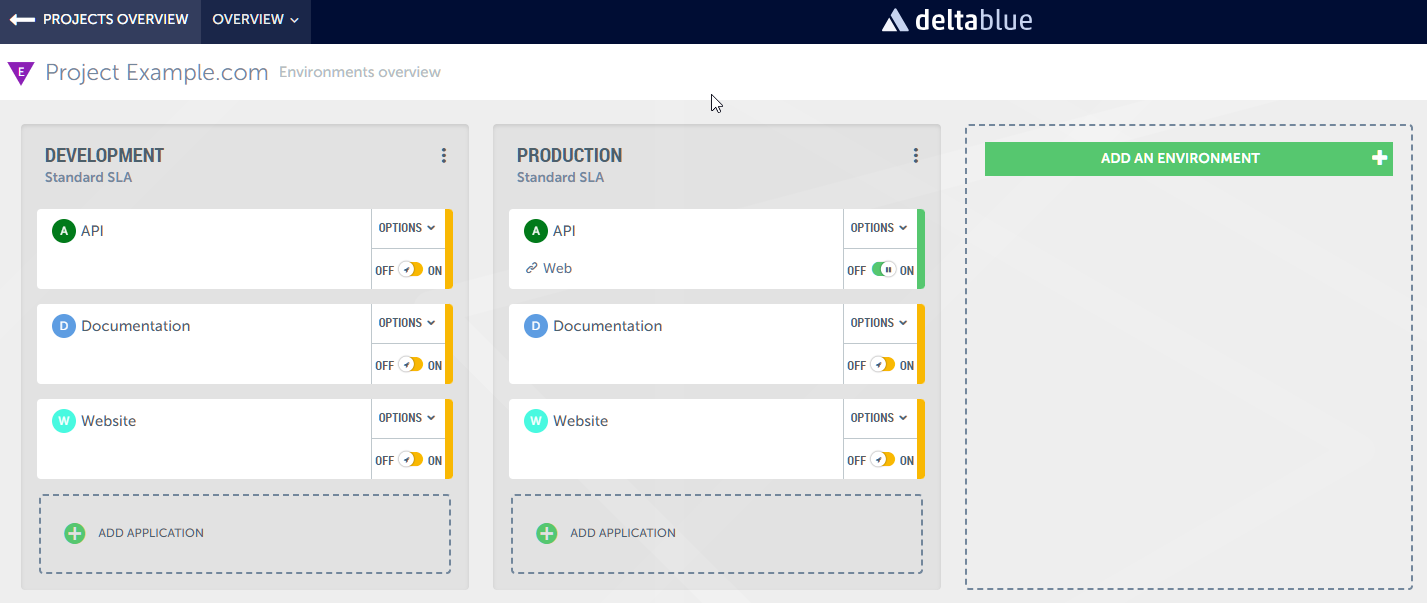1427x603 pixels.
Task: Expand Options dropdown for Development Documentation
Action: (x=407, y=323)
